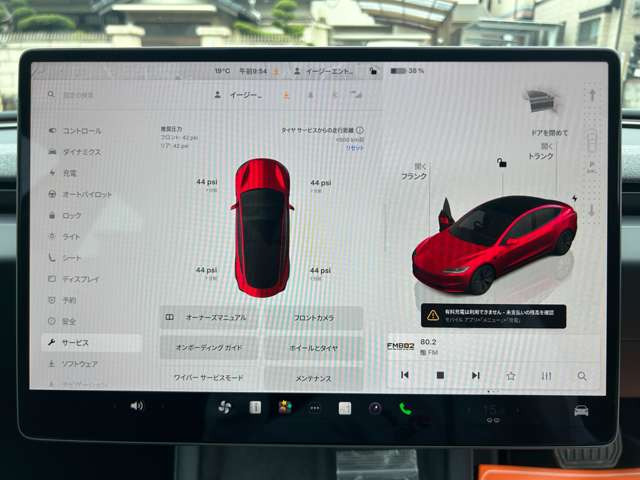The height and width of the screenshot is (480, 640).
Task: Open the profile selector in top status bar
Action: [x=323, y=71]
